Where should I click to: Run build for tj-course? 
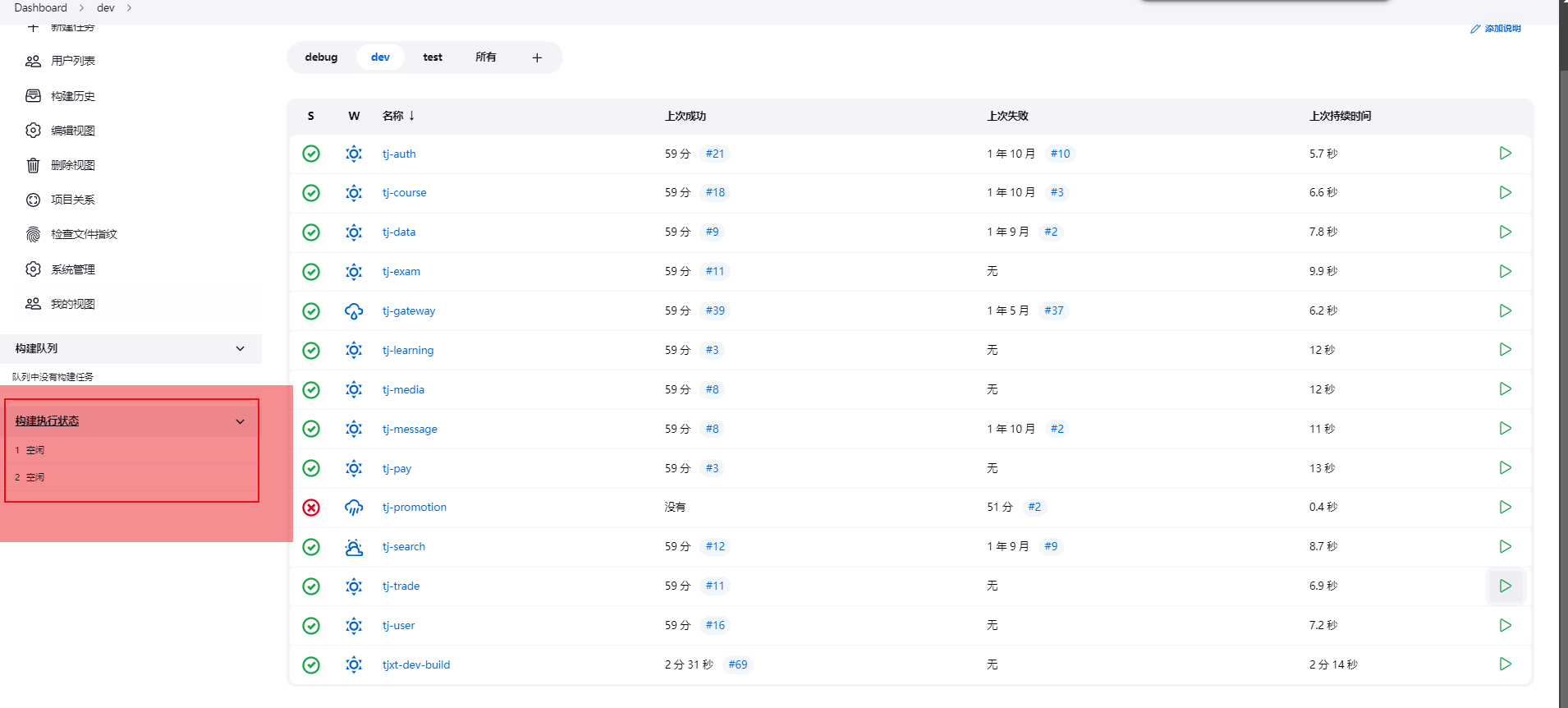[x=1505, y=192]
